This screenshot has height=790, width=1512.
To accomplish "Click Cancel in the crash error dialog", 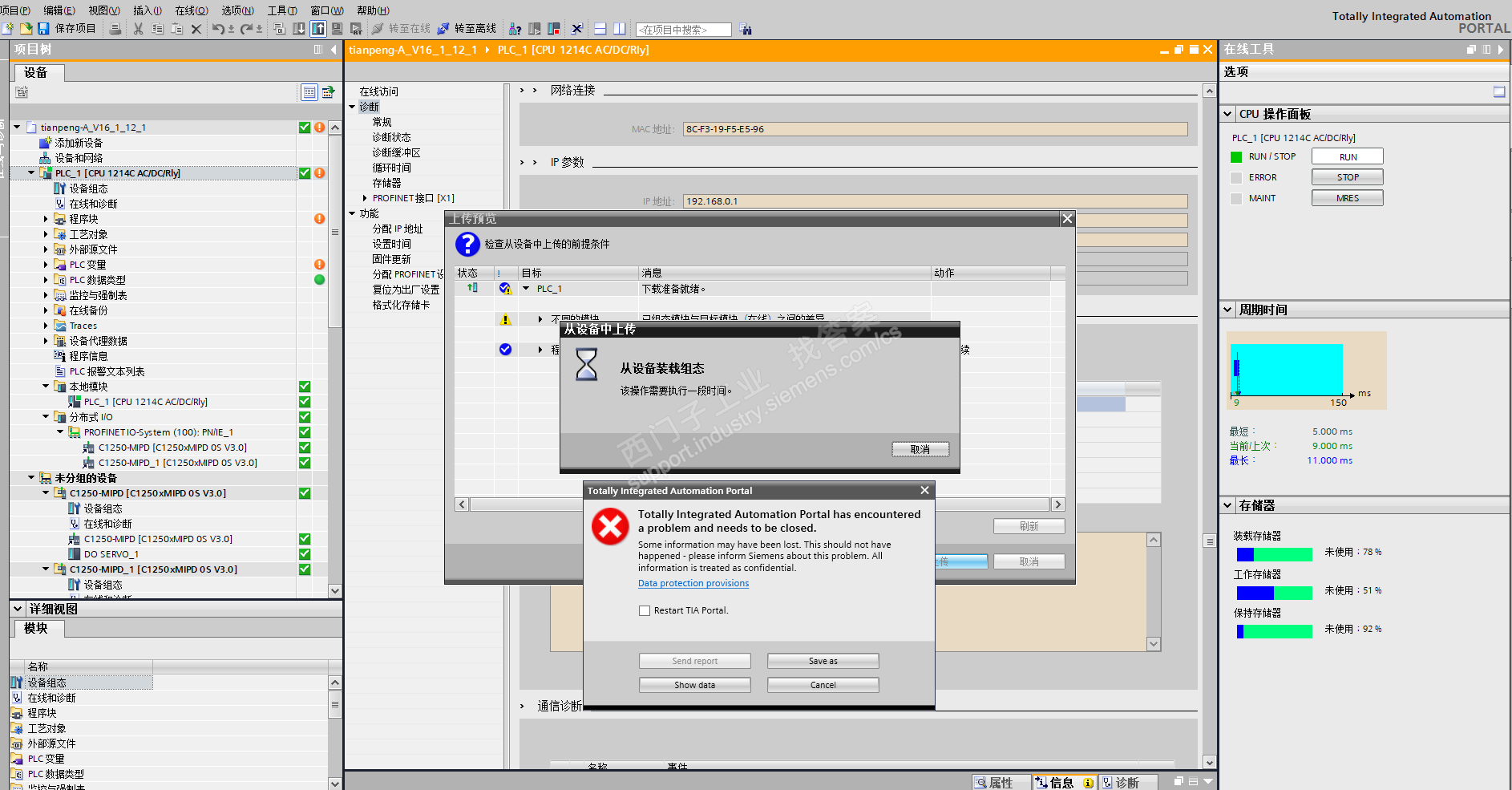I will [823, 685].
